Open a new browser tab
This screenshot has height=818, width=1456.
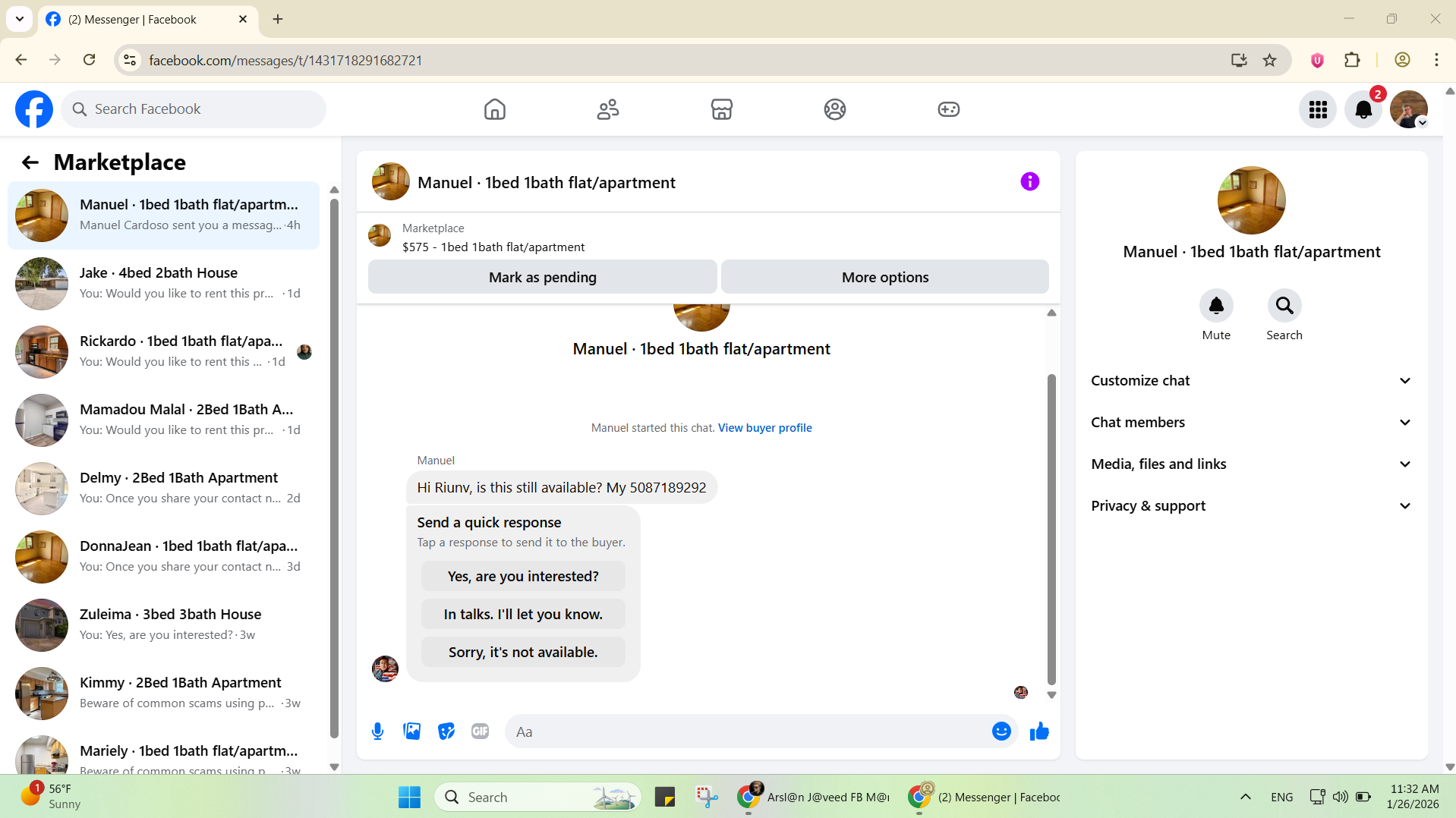pyautogui.click(x=278, y=19)
